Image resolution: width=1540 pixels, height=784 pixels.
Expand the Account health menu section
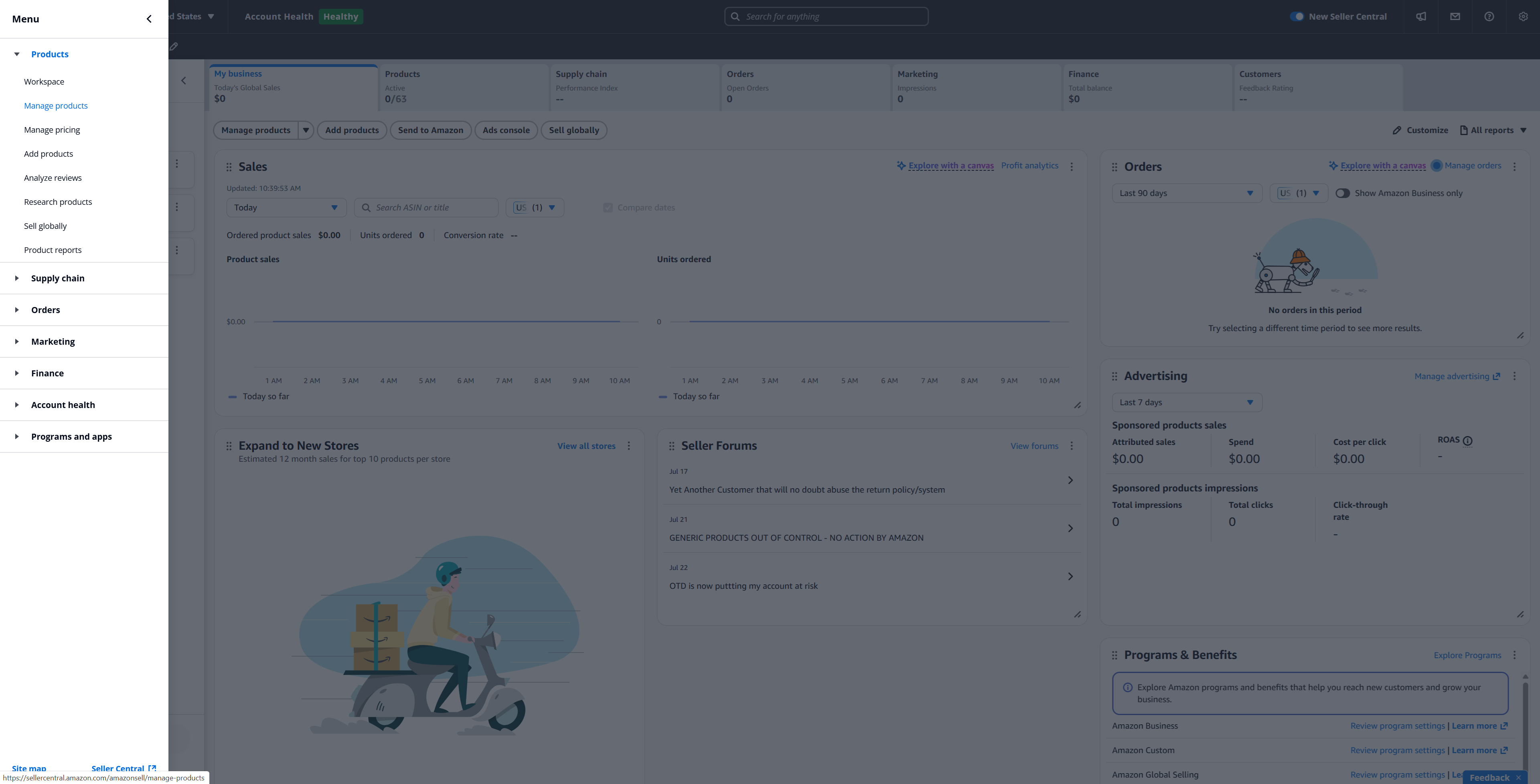17,405
